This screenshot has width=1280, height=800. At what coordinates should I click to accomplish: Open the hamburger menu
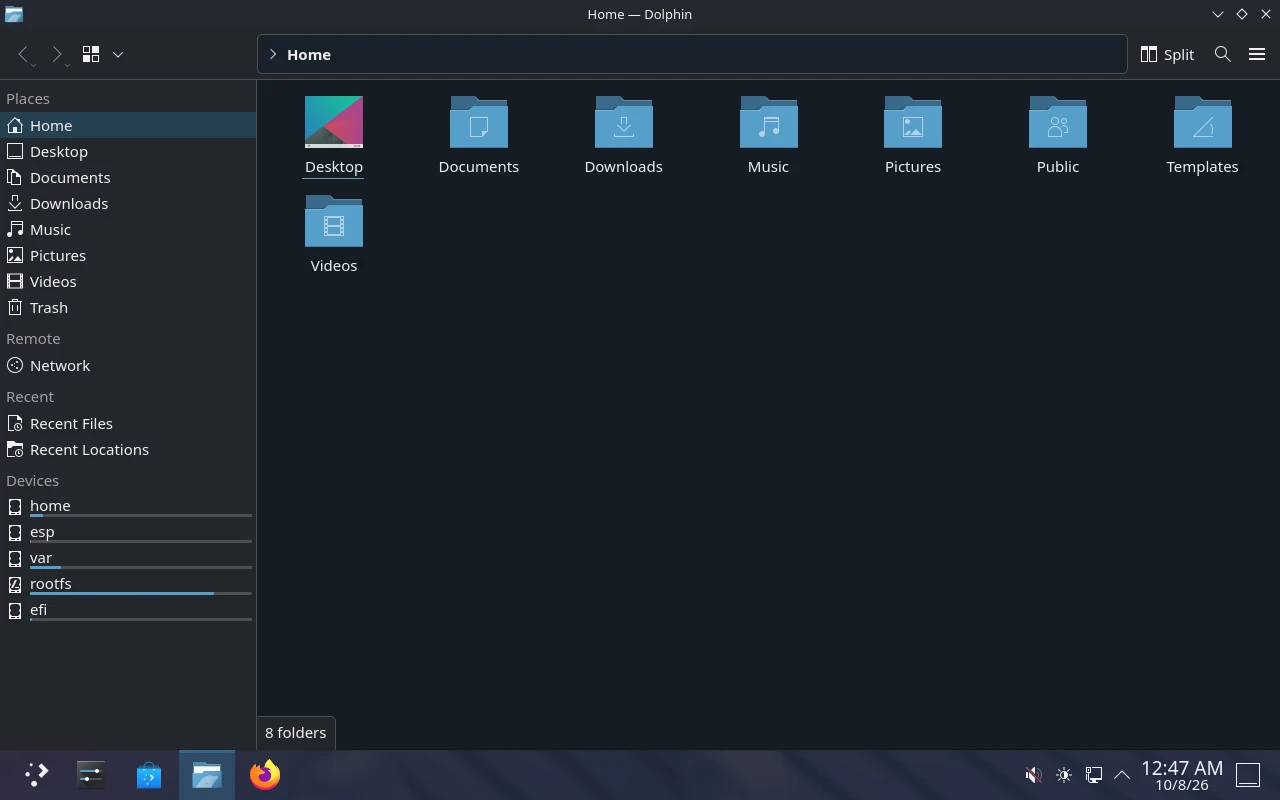[x=1257, y=54]
